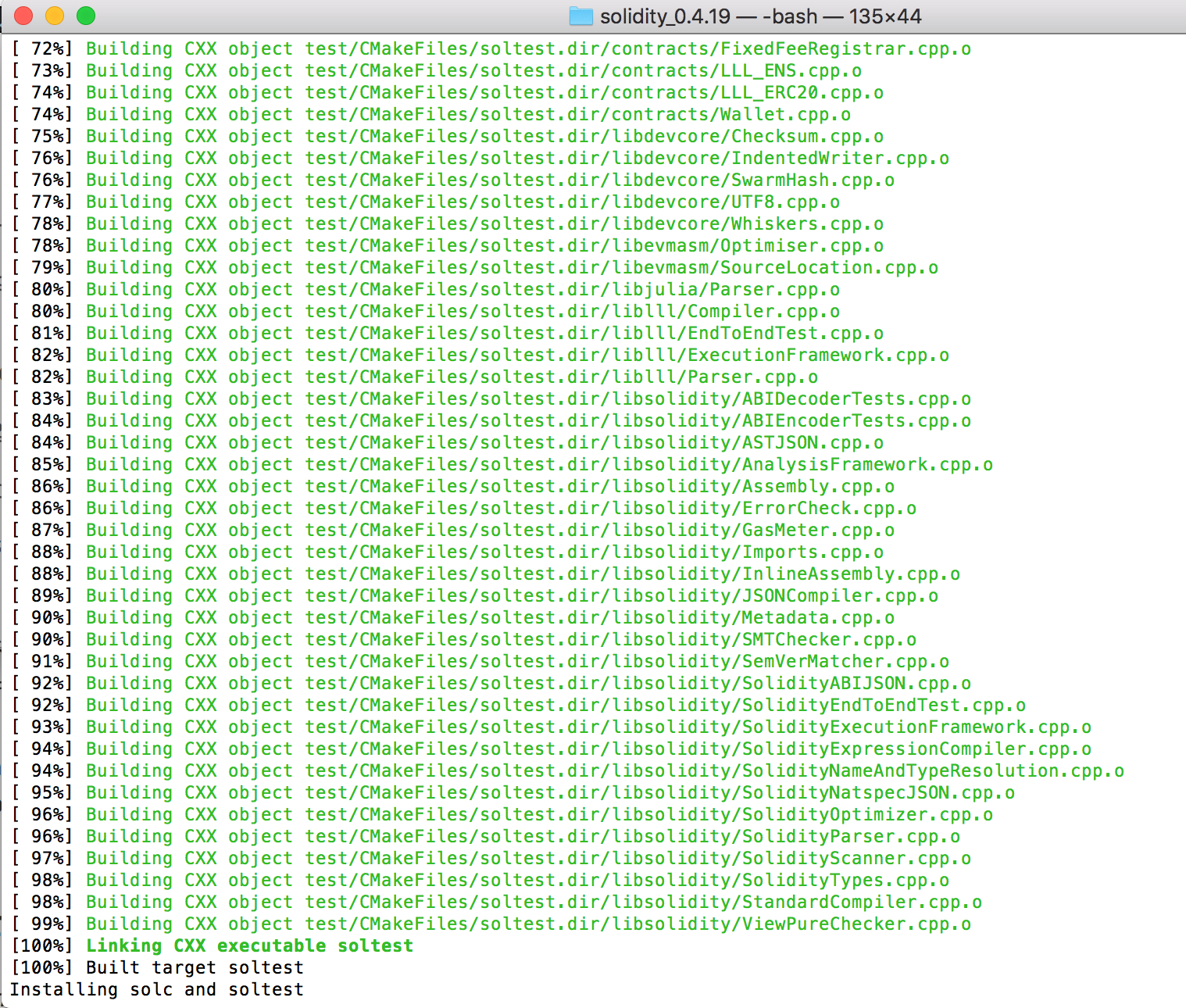This screenshot has height=1008, width=1186.
Task: Select the ASTJSON.cpp.o output line
Action: (447, 442)
